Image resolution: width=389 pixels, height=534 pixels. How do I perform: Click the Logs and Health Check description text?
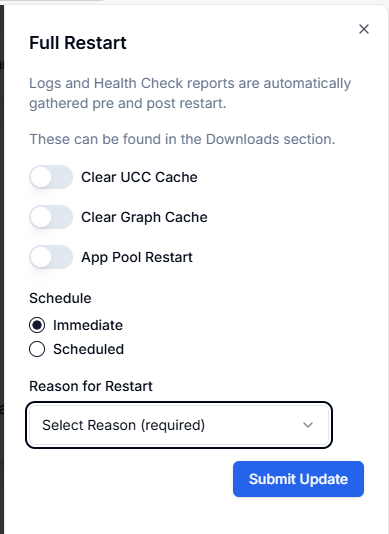(x=190, y=93)
